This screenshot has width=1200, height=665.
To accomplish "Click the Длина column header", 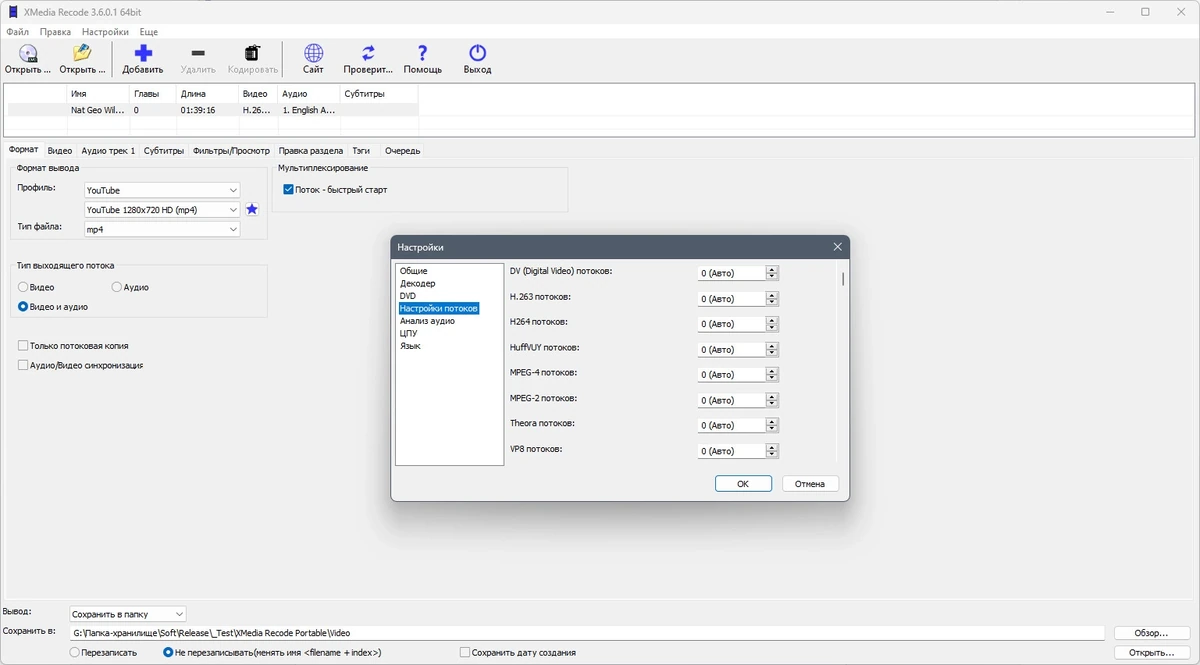I will click(x=208, y=94).
